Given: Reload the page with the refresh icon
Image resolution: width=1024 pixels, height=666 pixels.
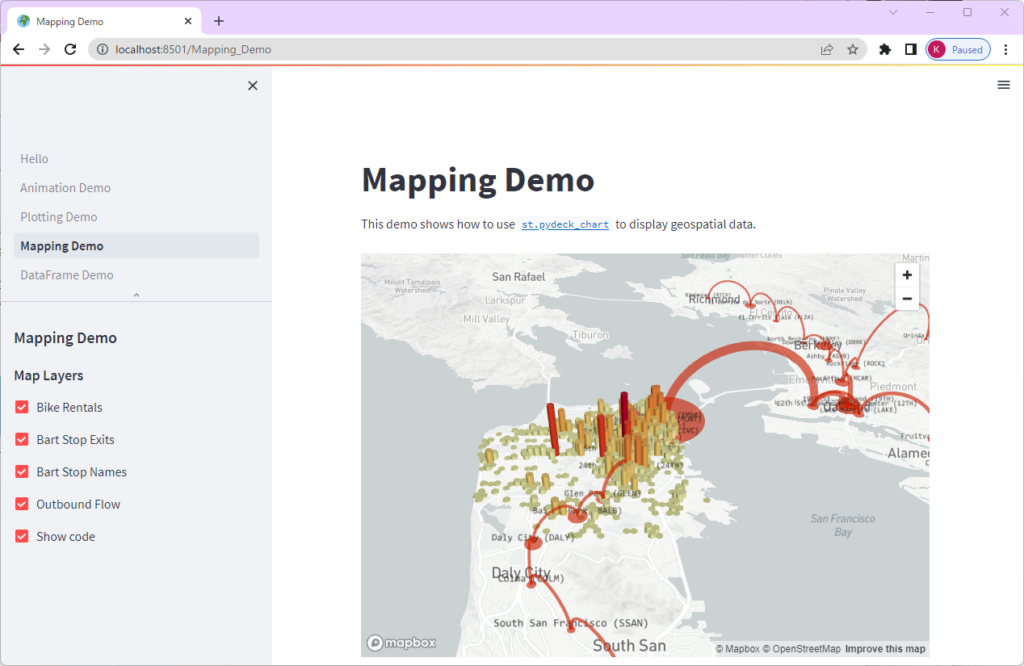Looking at the screenshot, I should click(71, 50).
